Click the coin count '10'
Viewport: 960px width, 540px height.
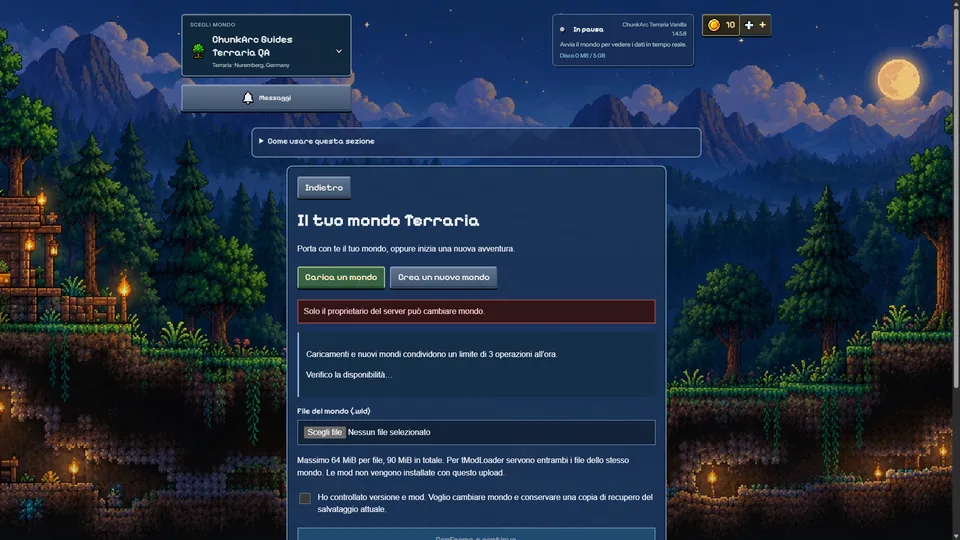(x=730, y=25)
